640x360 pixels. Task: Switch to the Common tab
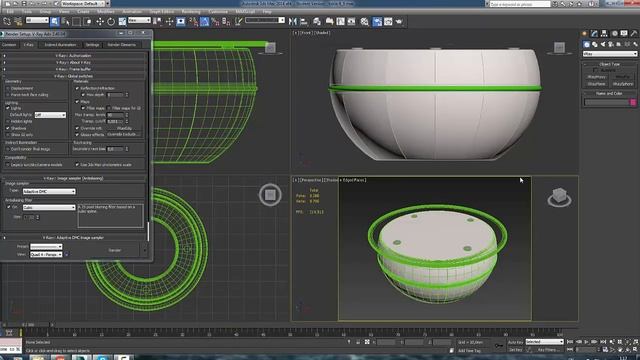(x=9, y=45)
